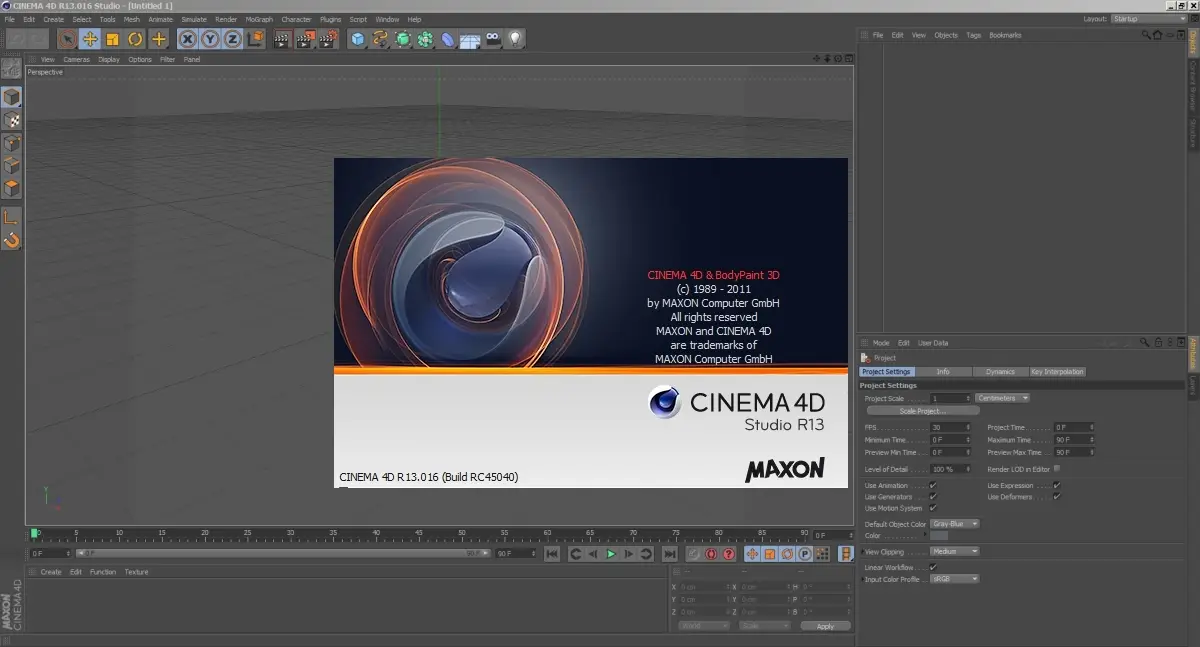Switch to the Key Interpolation tab
This screenshot has height=647, width=1200.
(1057, 372)
